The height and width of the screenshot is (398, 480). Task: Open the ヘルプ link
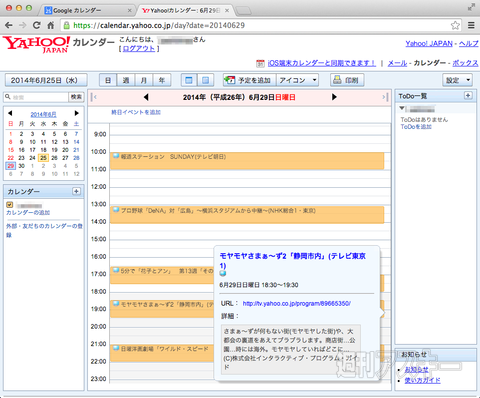pos(468,43)
